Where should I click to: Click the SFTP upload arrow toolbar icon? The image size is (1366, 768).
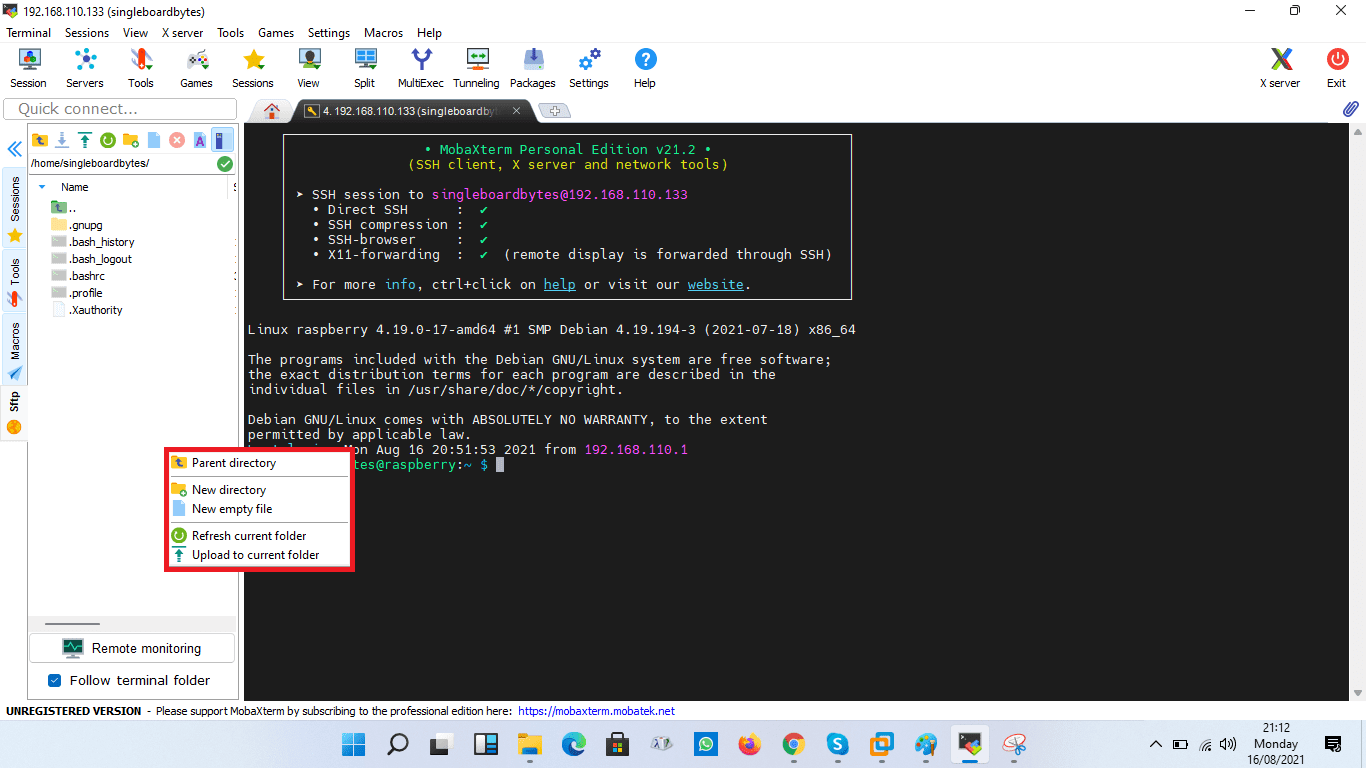click(85, 140)
